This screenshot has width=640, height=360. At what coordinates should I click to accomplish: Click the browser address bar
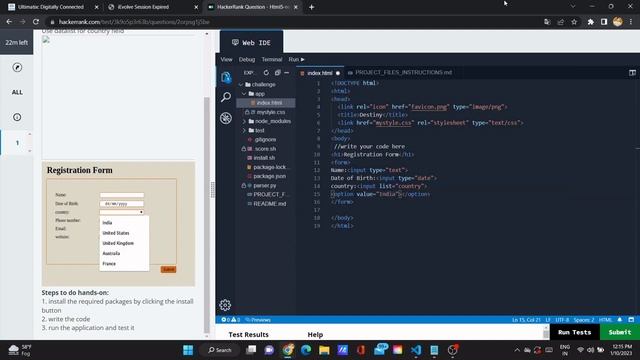coord(294,22)
